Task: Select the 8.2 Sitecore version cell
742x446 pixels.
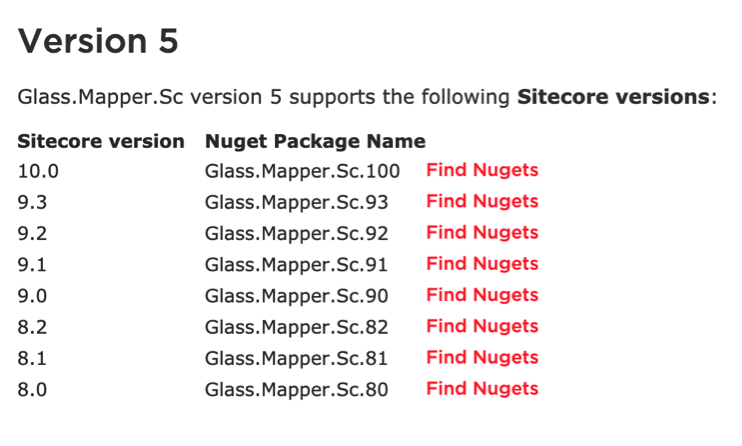Action: tap(34, 327)
